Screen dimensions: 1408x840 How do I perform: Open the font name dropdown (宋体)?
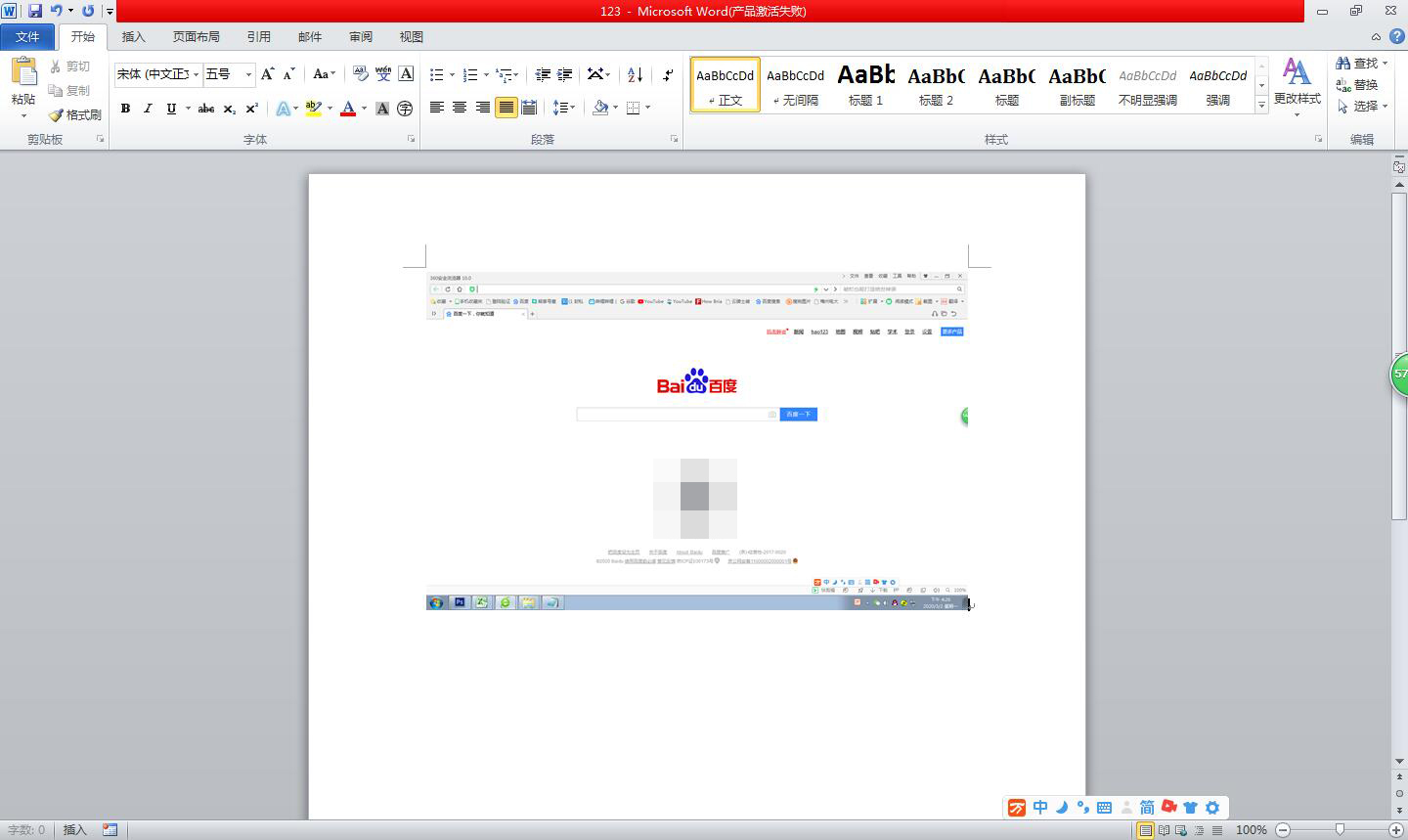tap(196, 74)
